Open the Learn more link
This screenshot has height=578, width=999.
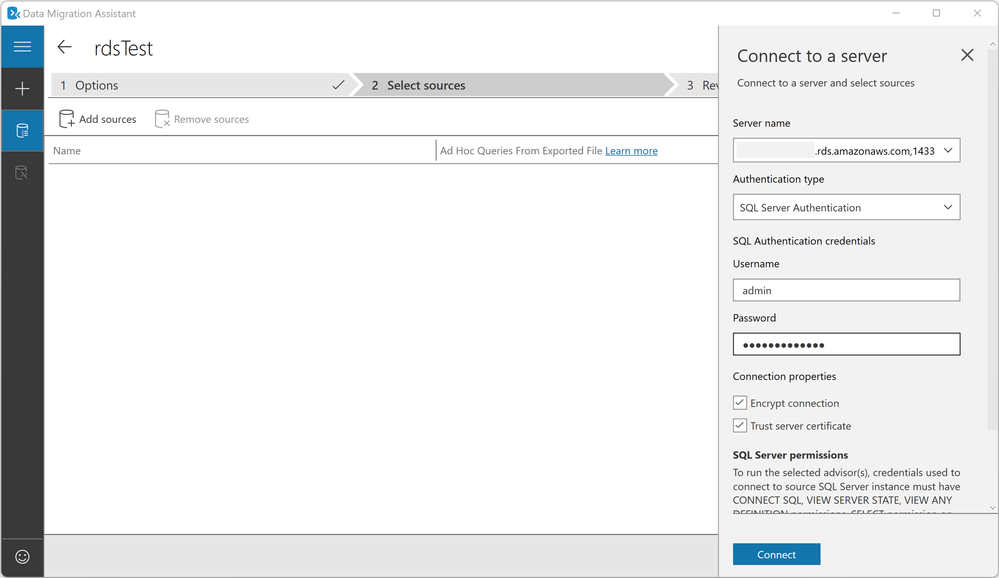click(x=631, y=151)
